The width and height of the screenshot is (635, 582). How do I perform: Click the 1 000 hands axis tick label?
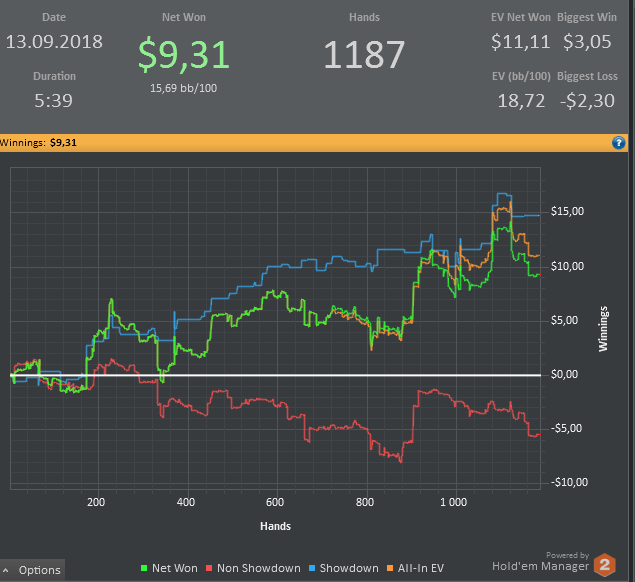454,502
